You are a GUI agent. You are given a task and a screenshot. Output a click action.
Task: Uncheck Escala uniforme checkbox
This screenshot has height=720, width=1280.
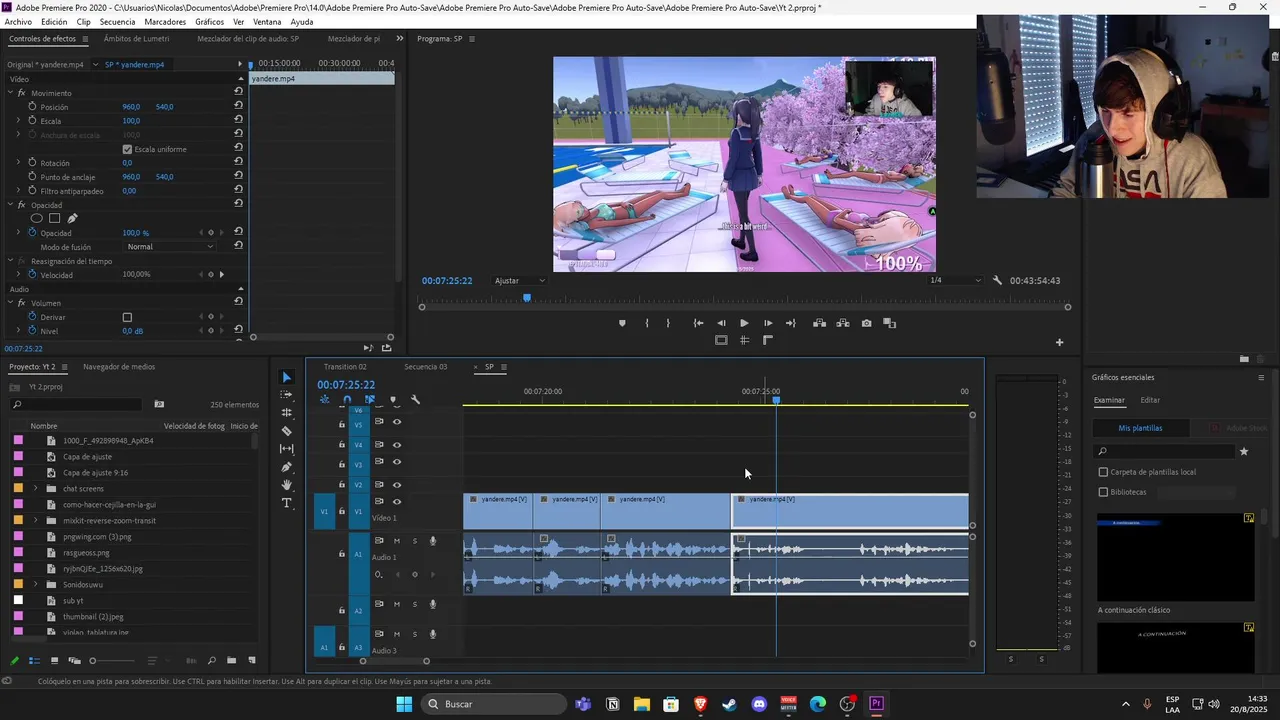127,149
